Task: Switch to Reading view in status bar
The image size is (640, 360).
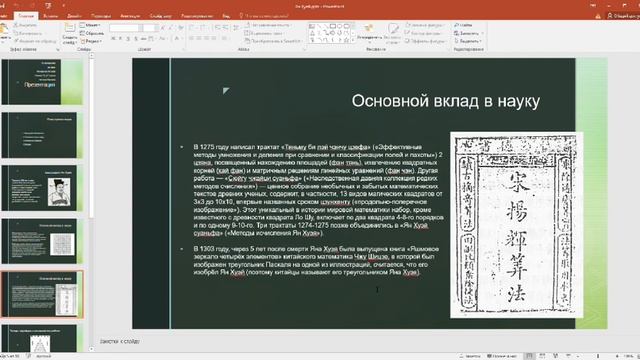Action: [x=555, y=356]
